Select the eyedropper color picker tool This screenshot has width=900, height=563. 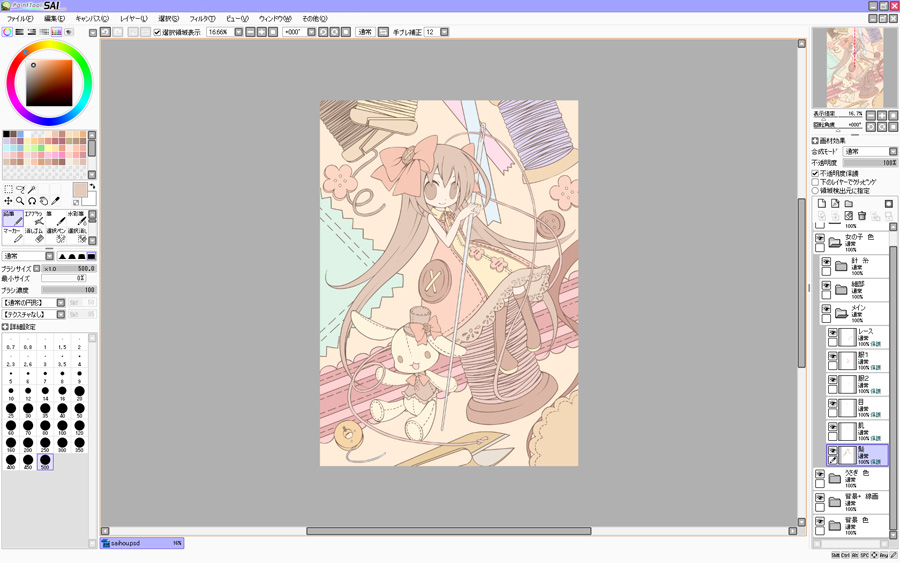pos(55,201)
